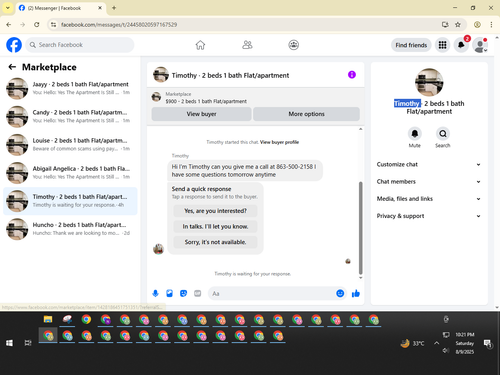Open the notifications bell with badge

[x=461, y=45]
